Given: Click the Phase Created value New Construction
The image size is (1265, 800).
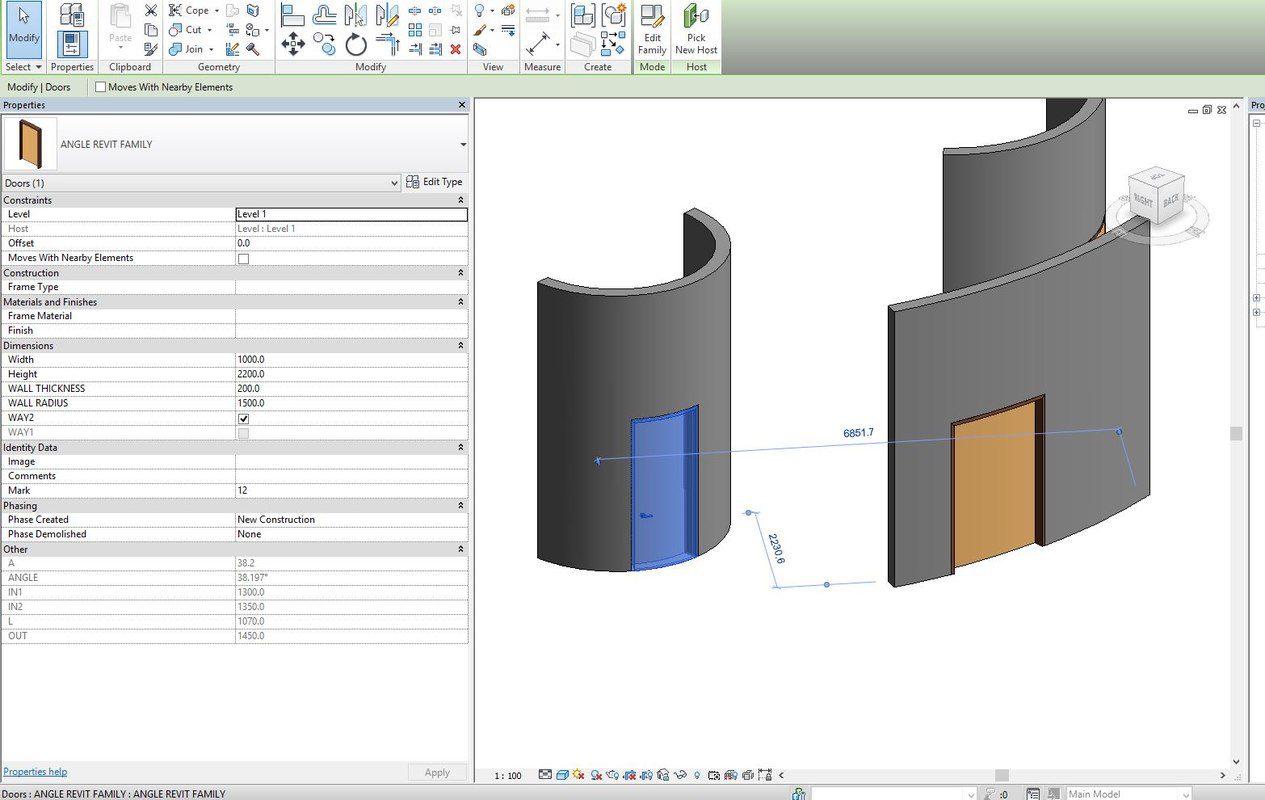Looking at the screenshot, I should [x=351, y=519].
